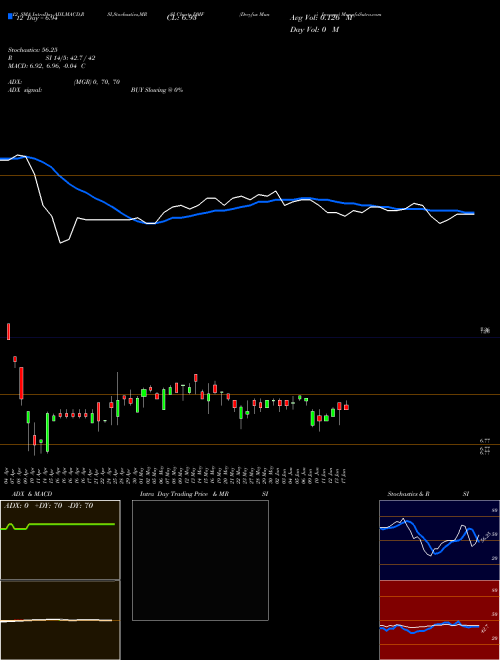Click the 'SI 14/3: 42.7 / 42' readout
This screenshot has height=660, width=500.
[70, 58]
